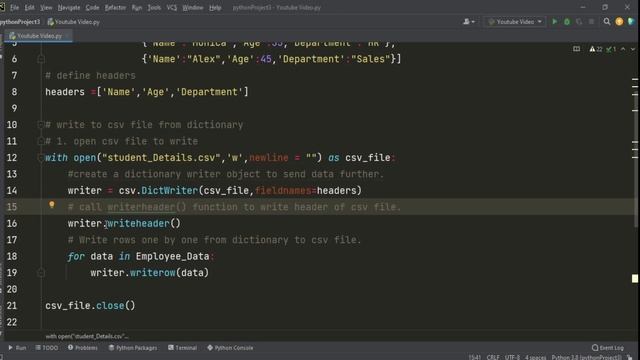Click the CRLF line separator indicator
This screenshot has height=360, width=640.
[493, 357]
